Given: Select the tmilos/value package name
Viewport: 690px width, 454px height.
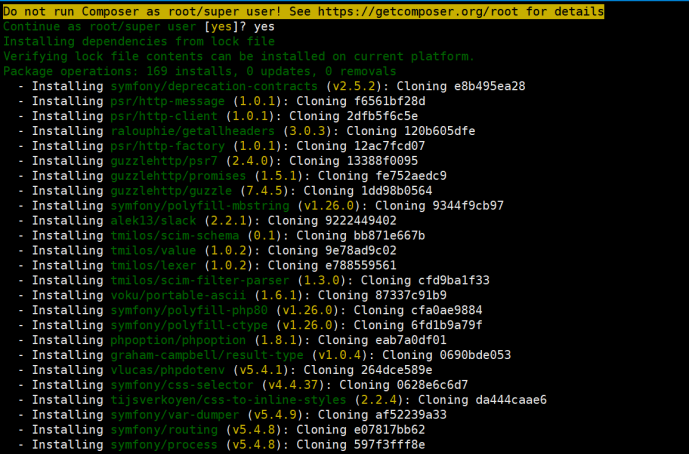Looking at the screenshot, I should [x=154, y=251].
